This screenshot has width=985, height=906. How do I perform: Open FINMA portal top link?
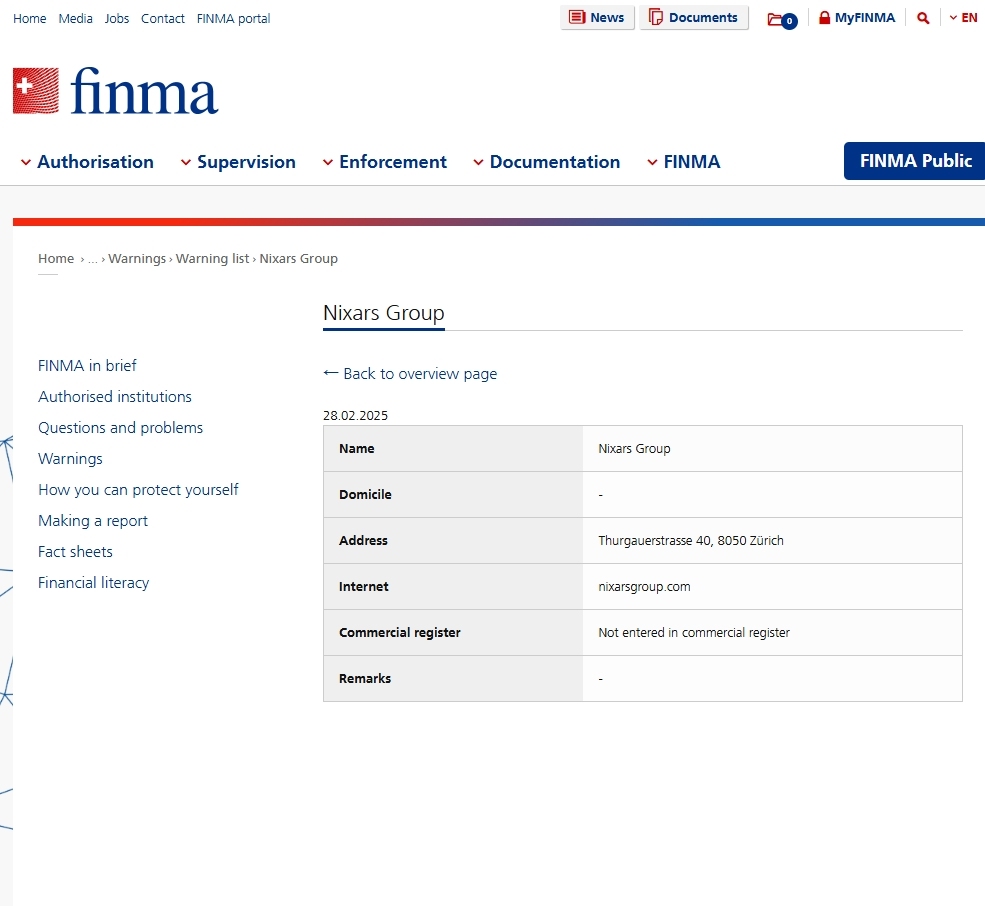pos(233,19)
